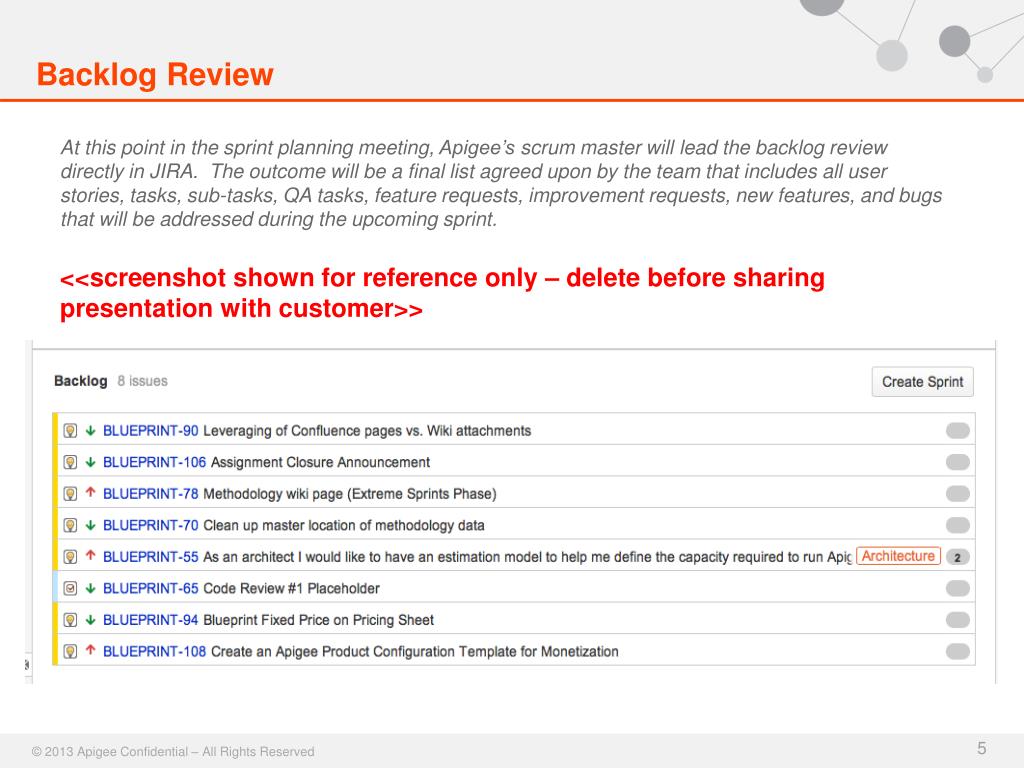Screen dimensions: 1024x768
Task: Select 'Leveraging of Confluence pages vs. Wiki attachments' text
Action: [367, 431]
